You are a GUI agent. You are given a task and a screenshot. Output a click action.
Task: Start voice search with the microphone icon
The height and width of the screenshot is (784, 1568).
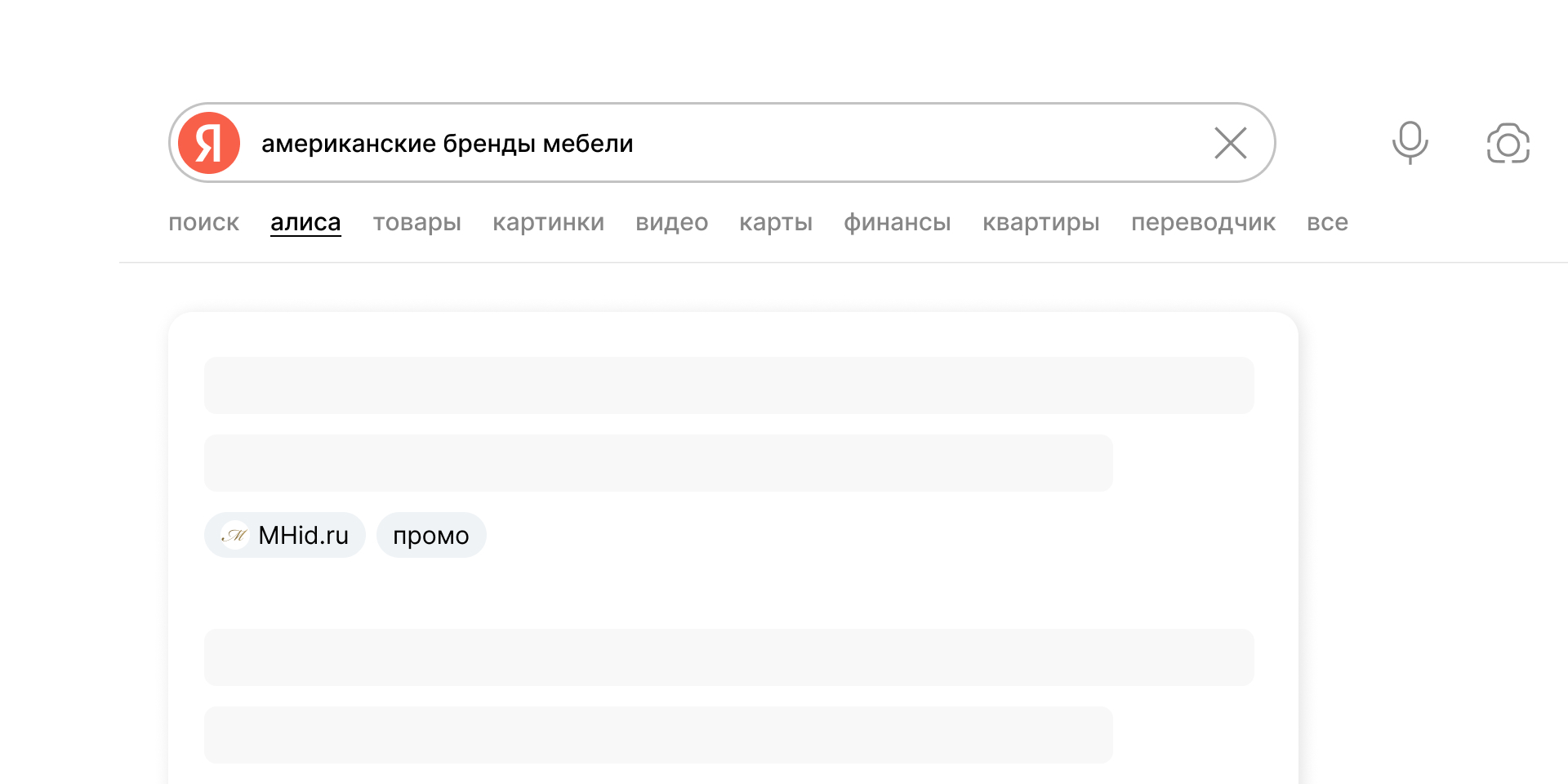point(1409,142)
